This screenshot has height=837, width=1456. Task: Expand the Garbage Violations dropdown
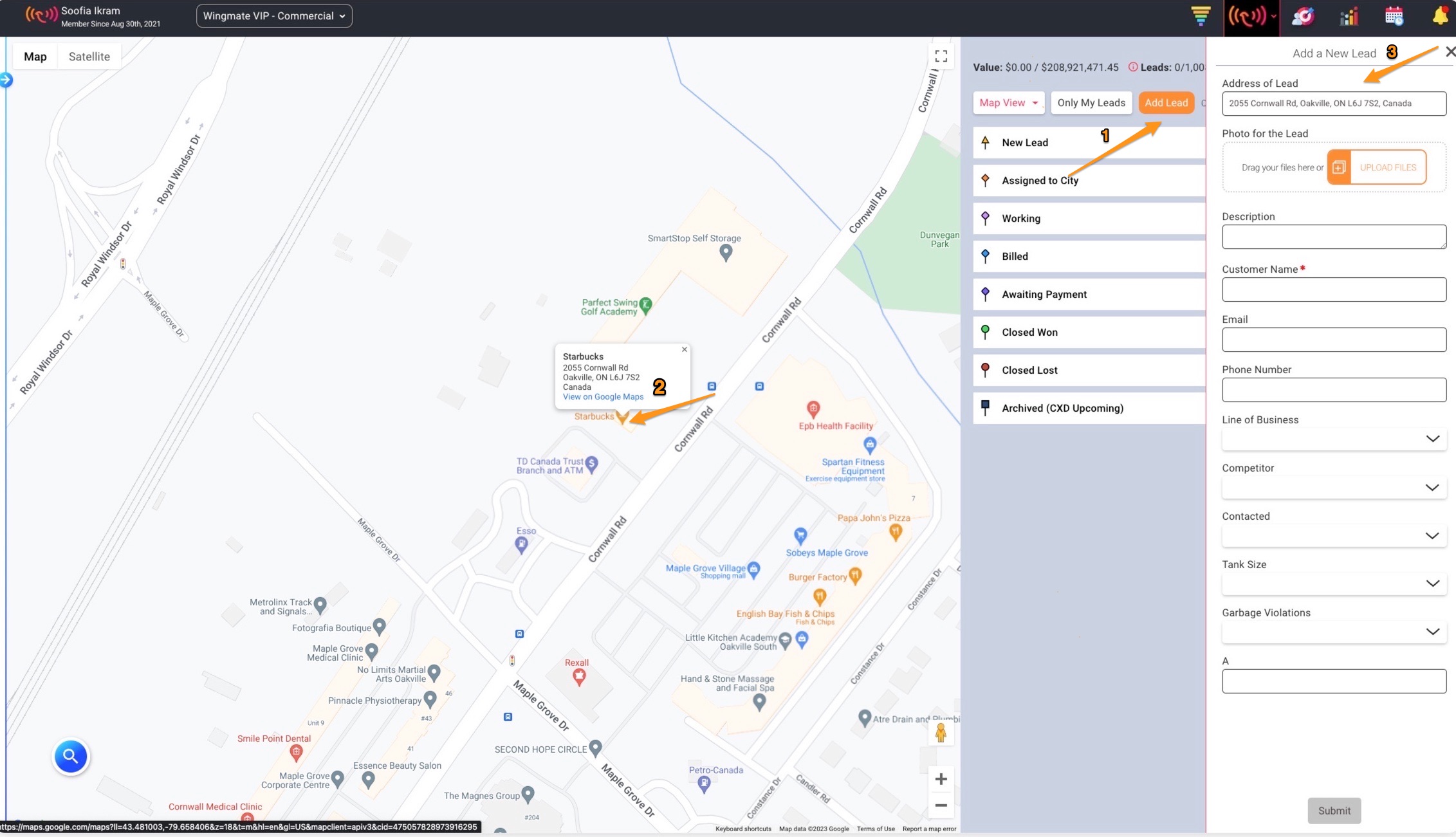[1334, 632]
